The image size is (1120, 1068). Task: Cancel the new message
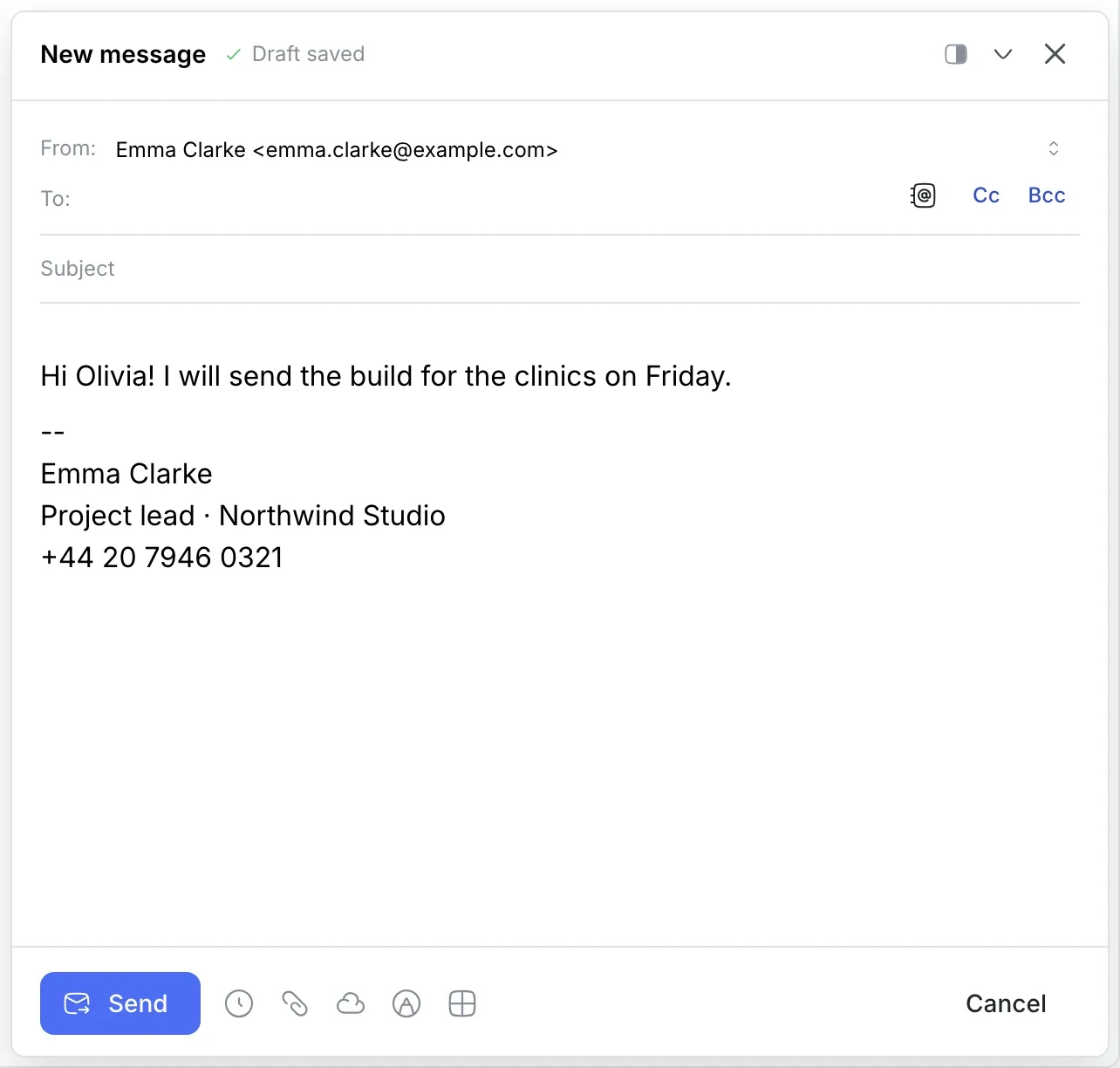click(1006, 1003)
